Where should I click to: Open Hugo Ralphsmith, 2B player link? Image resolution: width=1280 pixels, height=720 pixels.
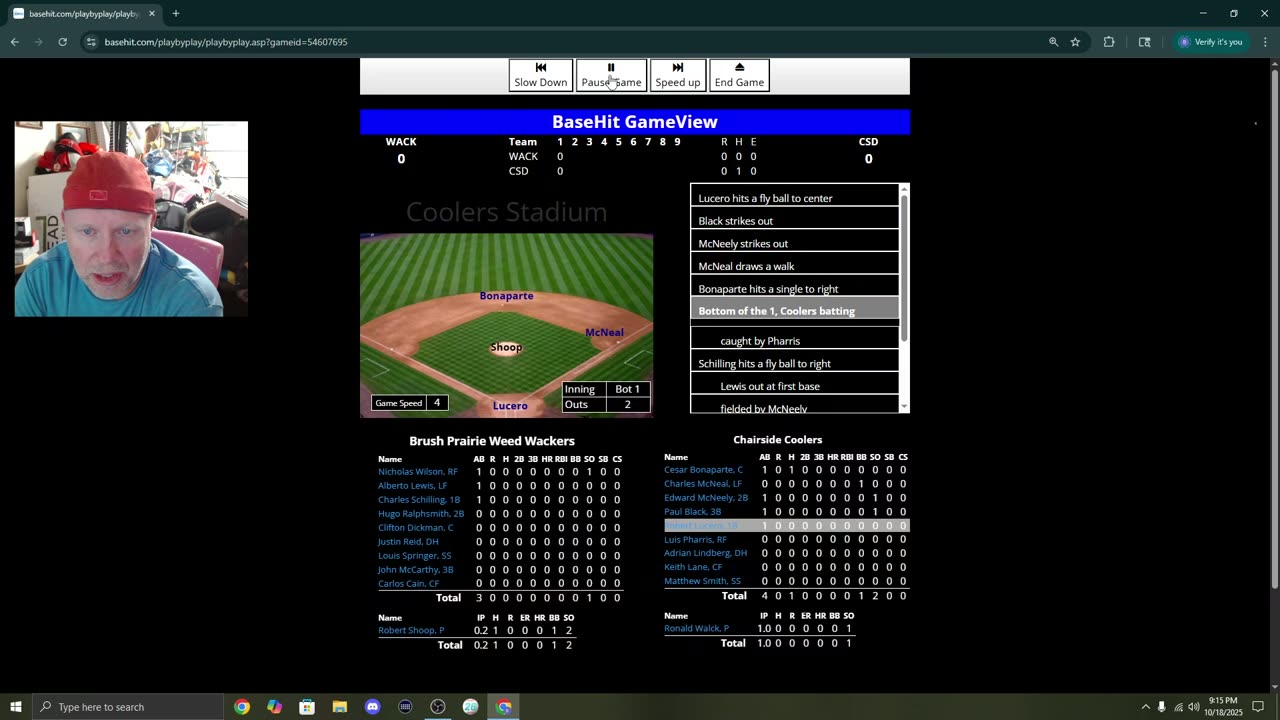[421, 514]
